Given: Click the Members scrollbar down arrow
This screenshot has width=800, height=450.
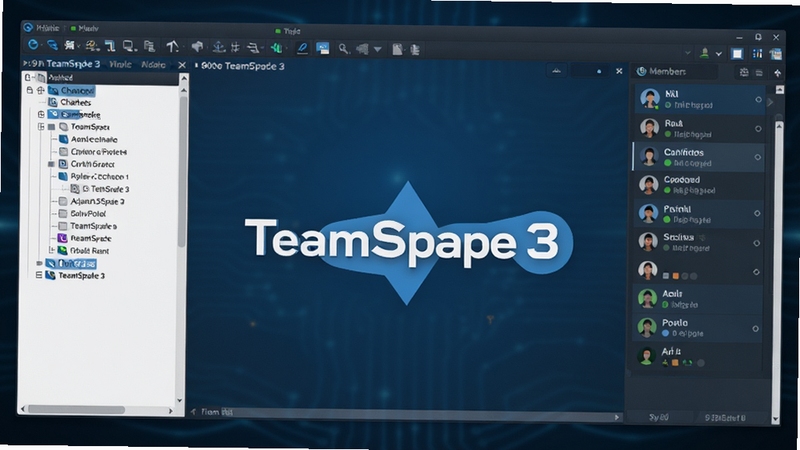Looking at the screenshot, I should pos(776,419).
